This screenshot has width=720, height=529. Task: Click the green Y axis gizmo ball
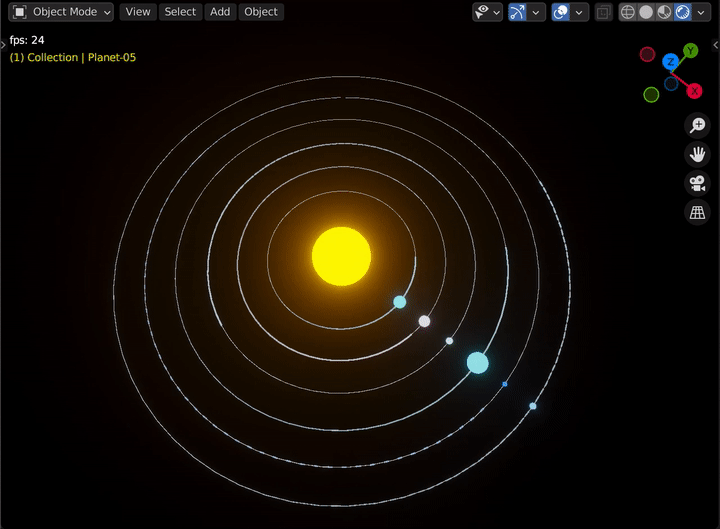[x=690, y=51]
